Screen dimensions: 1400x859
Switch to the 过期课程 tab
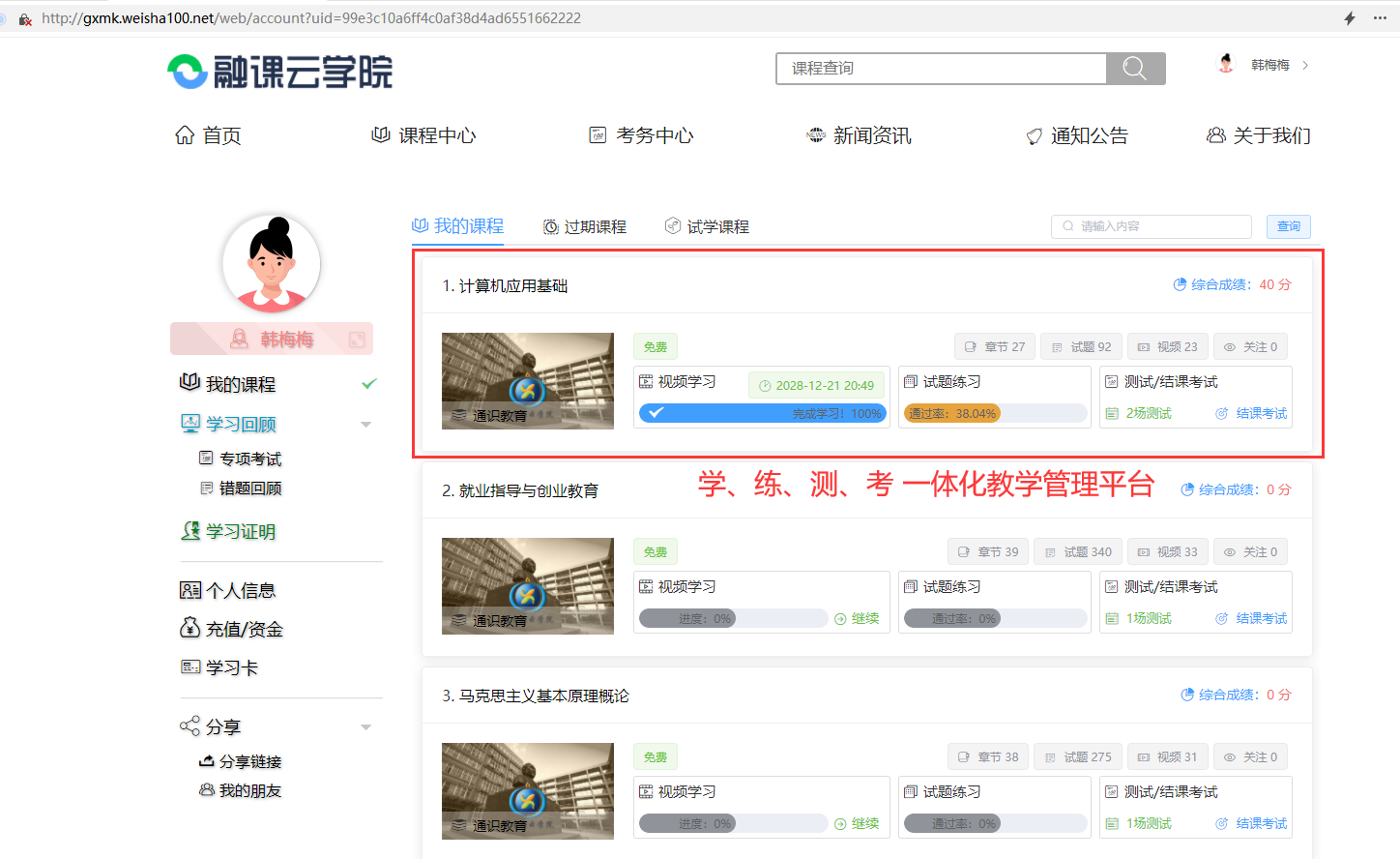584,226
